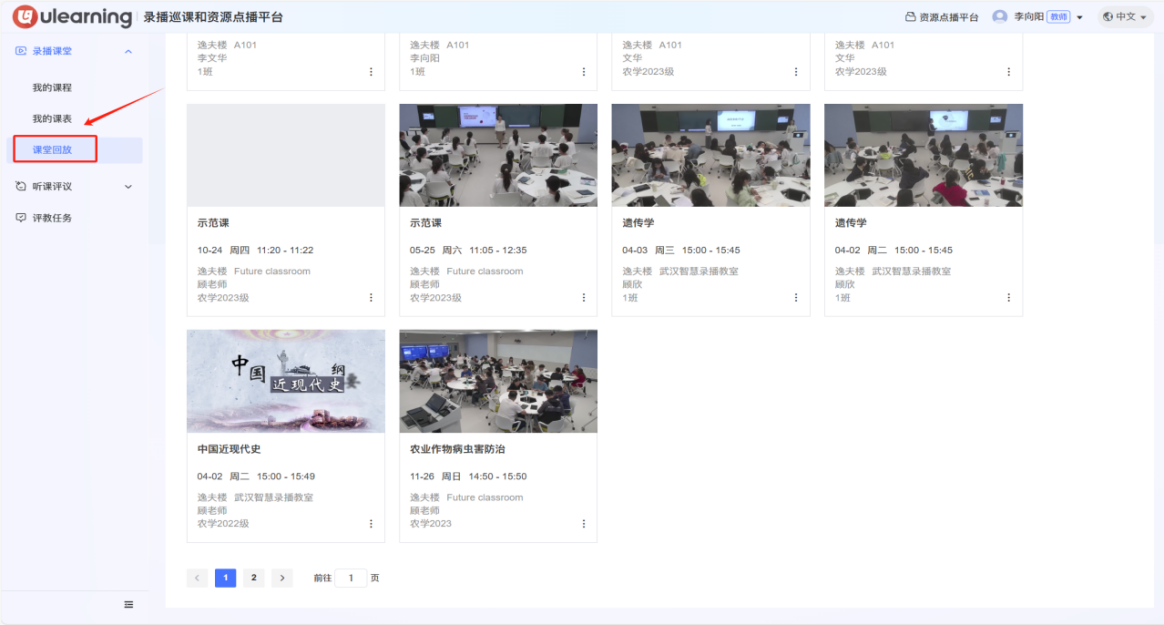
Task: Open the 资源点播平台 link icon
Action: pos(910,17)
